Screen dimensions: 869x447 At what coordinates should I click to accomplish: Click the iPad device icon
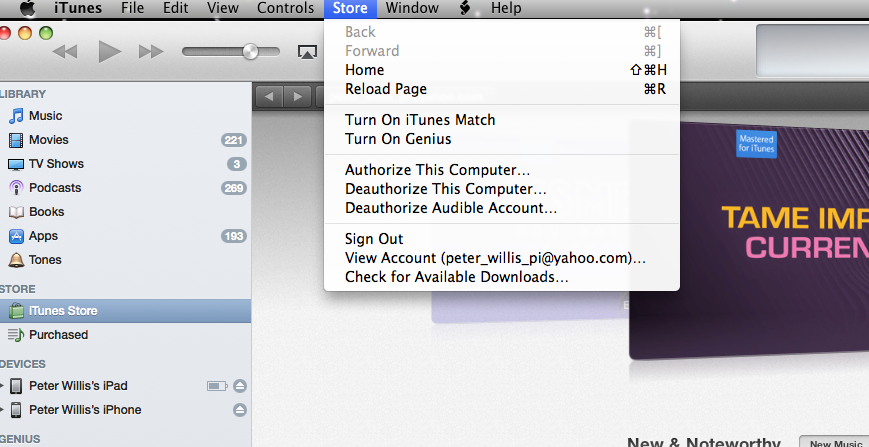click(x=16, y=386)
